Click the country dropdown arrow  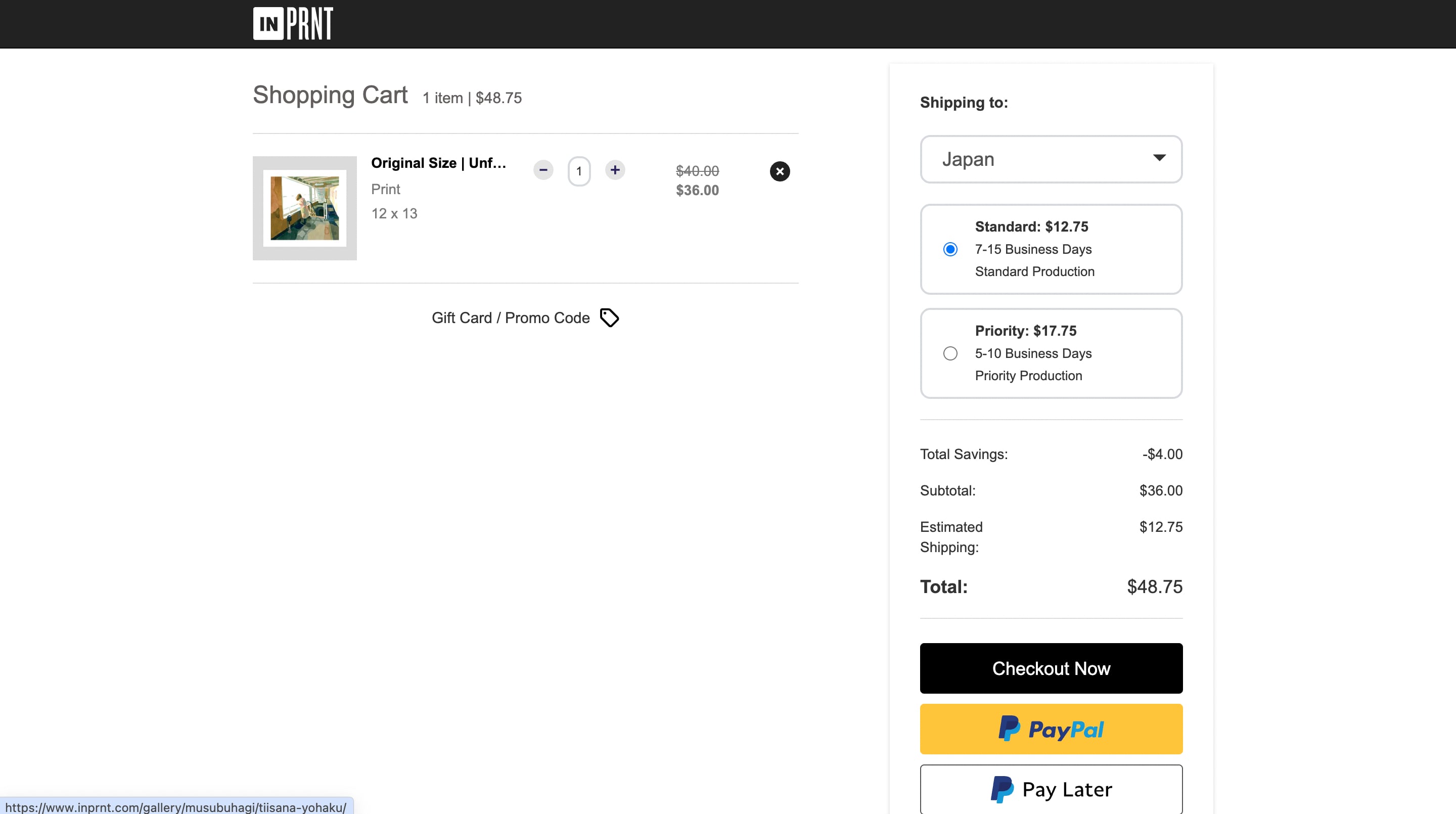pyautogui.click(x=1159, y=158)
